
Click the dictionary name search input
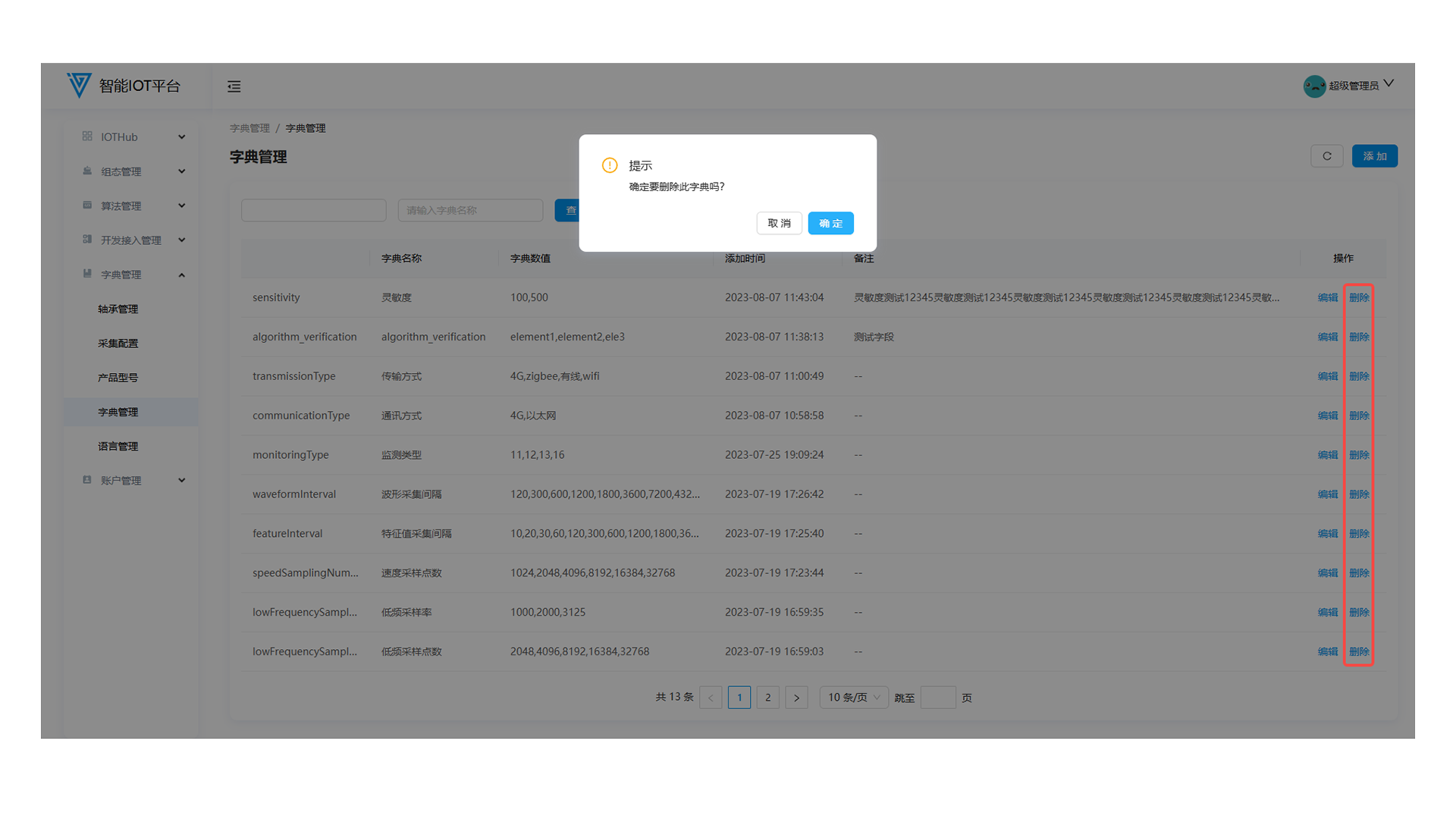[470, 210]
